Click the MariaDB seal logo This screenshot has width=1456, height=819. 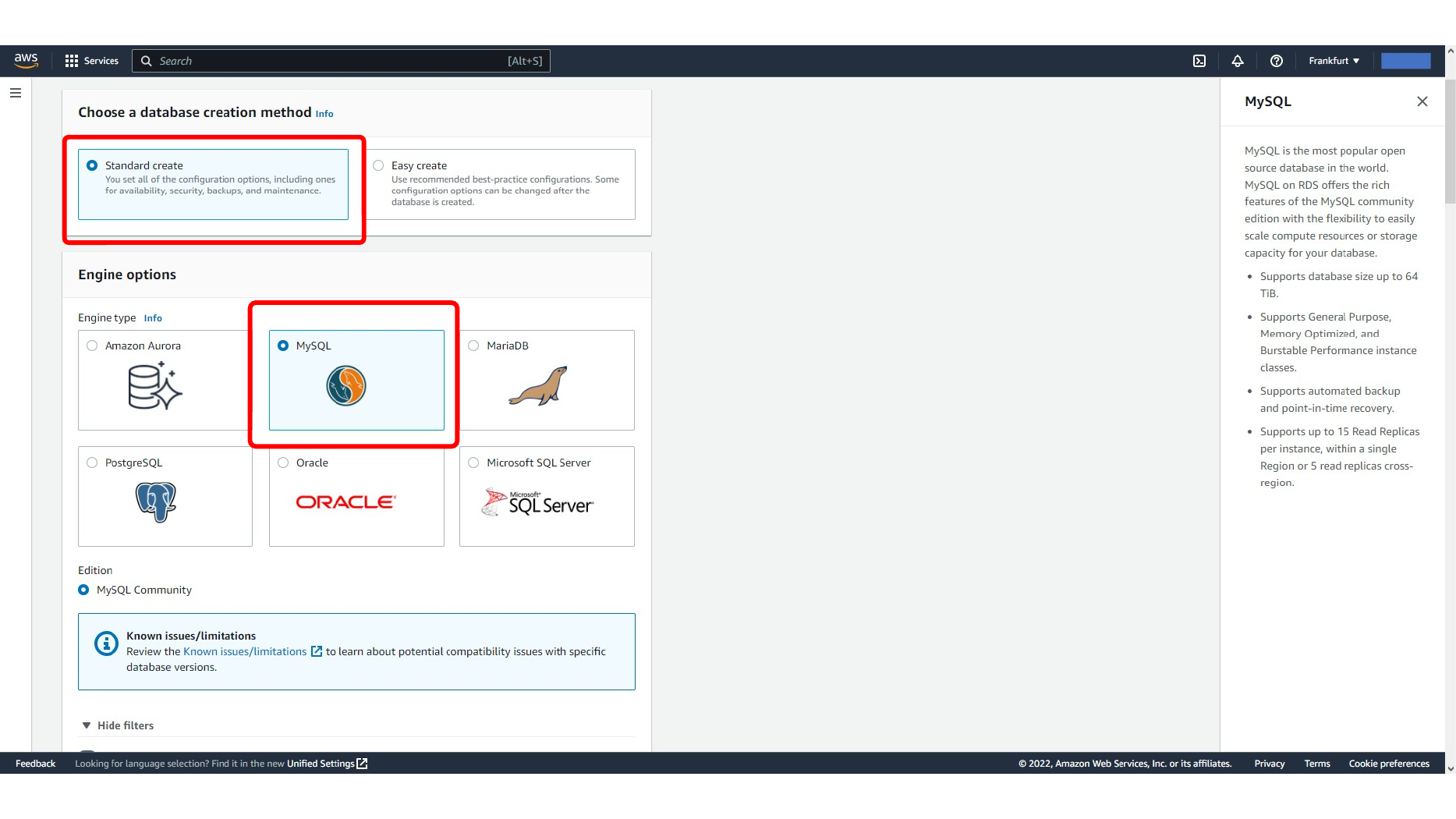pos(538,386)
